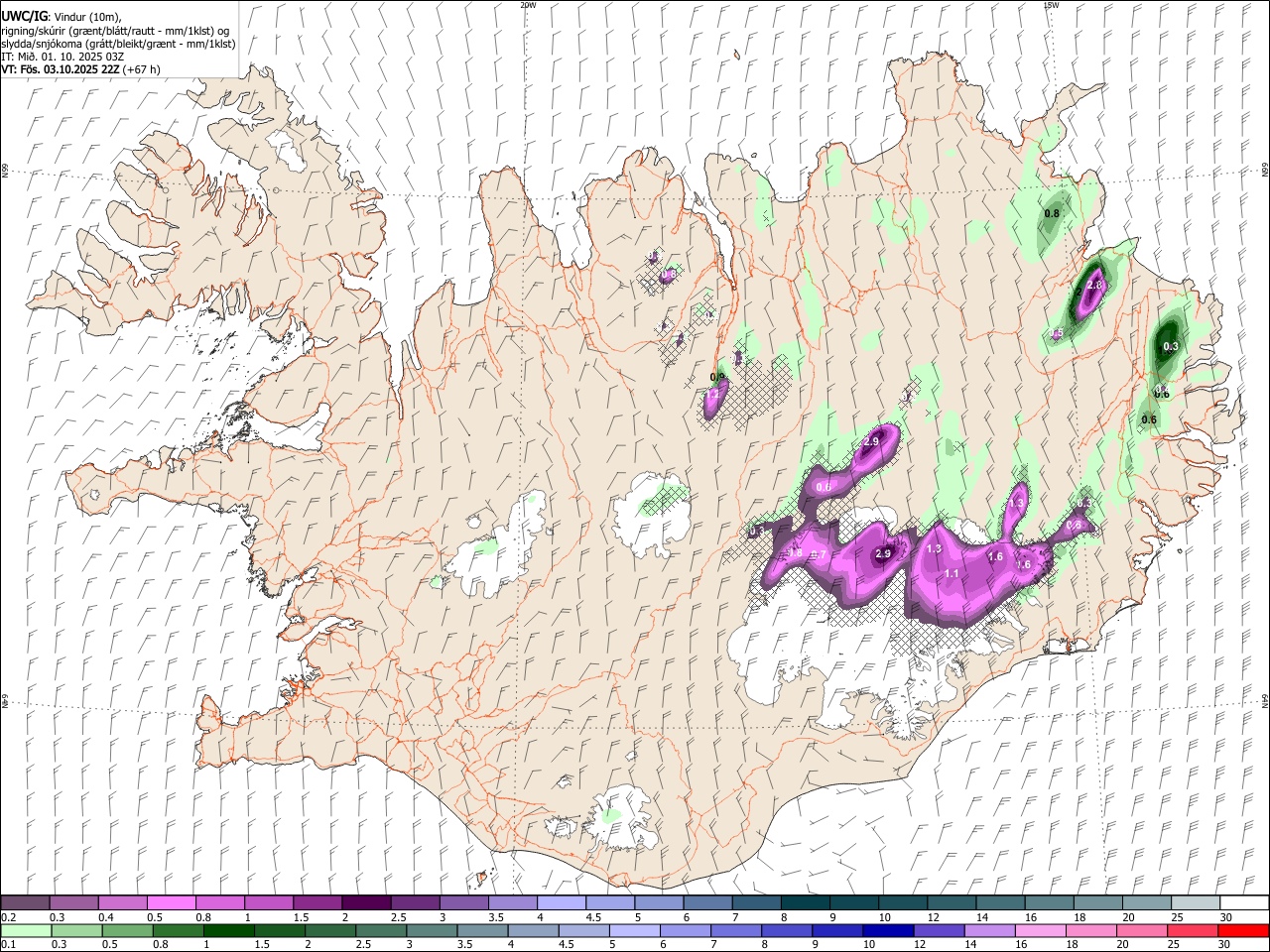Select the green 0.5 swatch in the lower legend row

click(127, 930)
